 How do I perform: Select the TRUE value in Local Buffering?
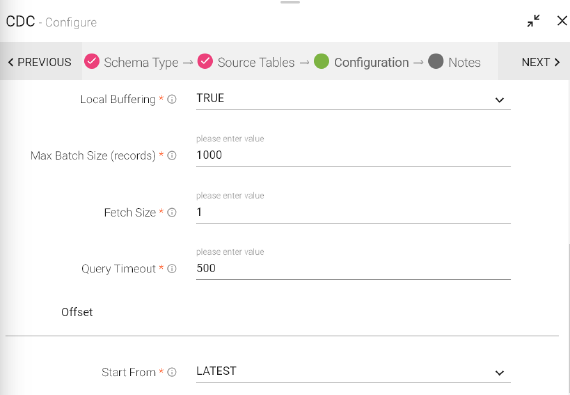pyautogui.click(x=210, y=98)
